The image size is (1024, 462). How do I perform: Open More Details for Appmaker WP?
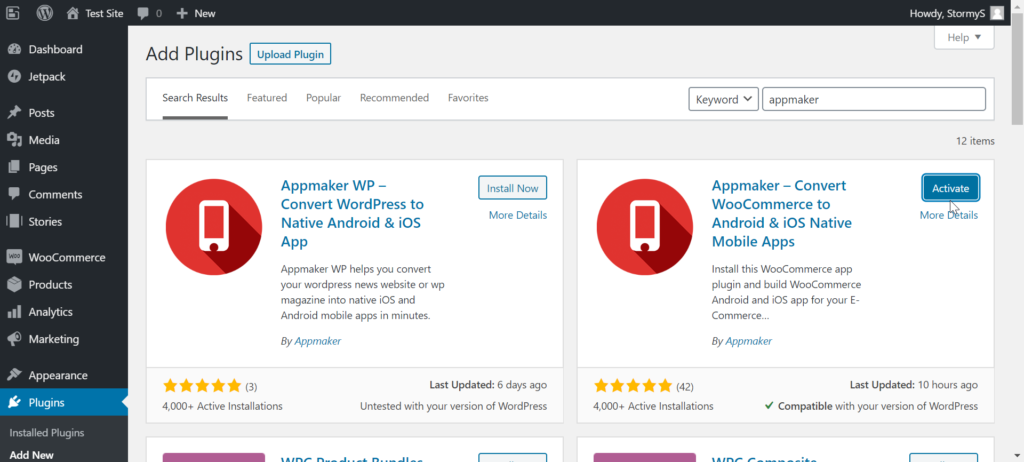pyautogui.click(x=517, y=215)
